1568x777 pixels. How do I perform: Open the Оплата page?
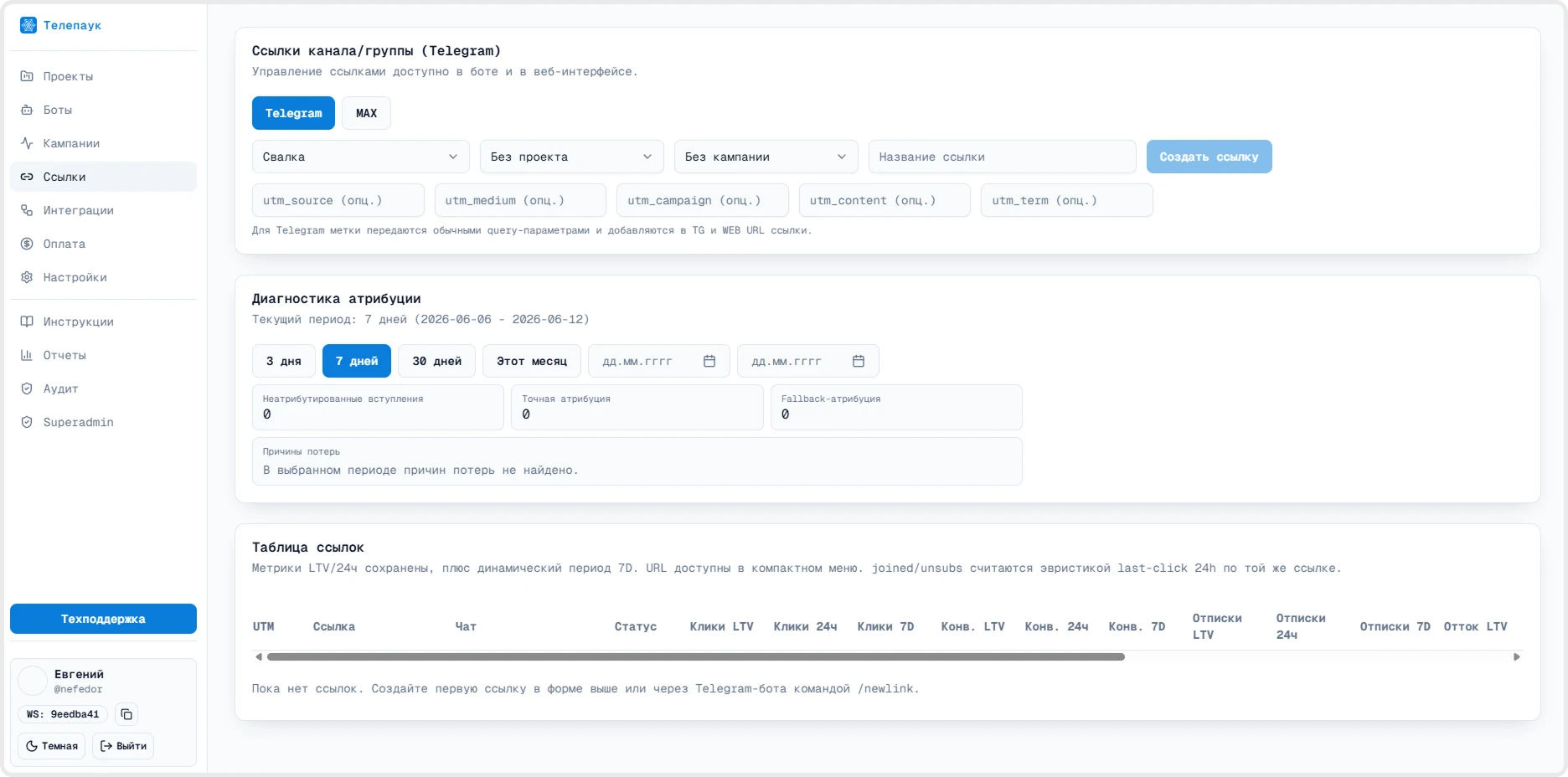(103, 244)
